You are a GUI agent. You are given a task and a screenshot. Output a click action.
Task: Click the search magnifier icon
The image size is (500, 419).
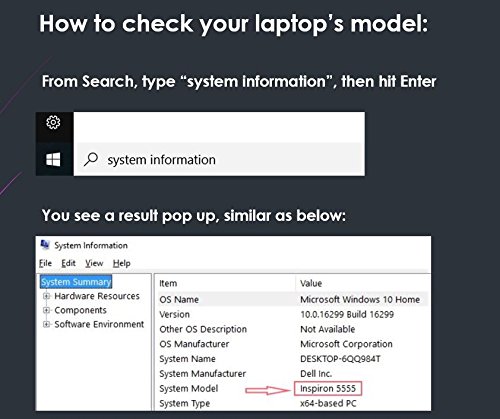(x=91, y=159)
